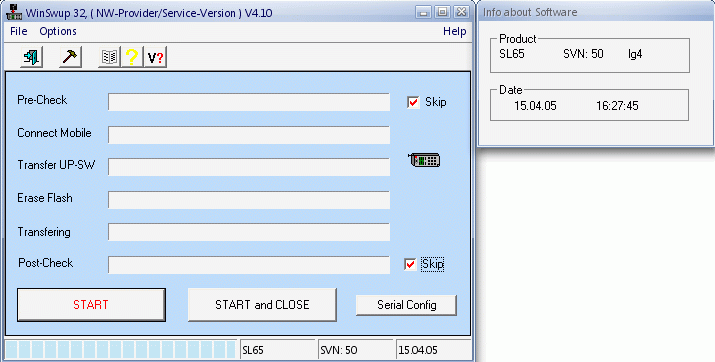Image resolution: width=715 pixels, height=362 pixels.
Task: Close the WinSwup 32 window
Action: tap(461, 12)
